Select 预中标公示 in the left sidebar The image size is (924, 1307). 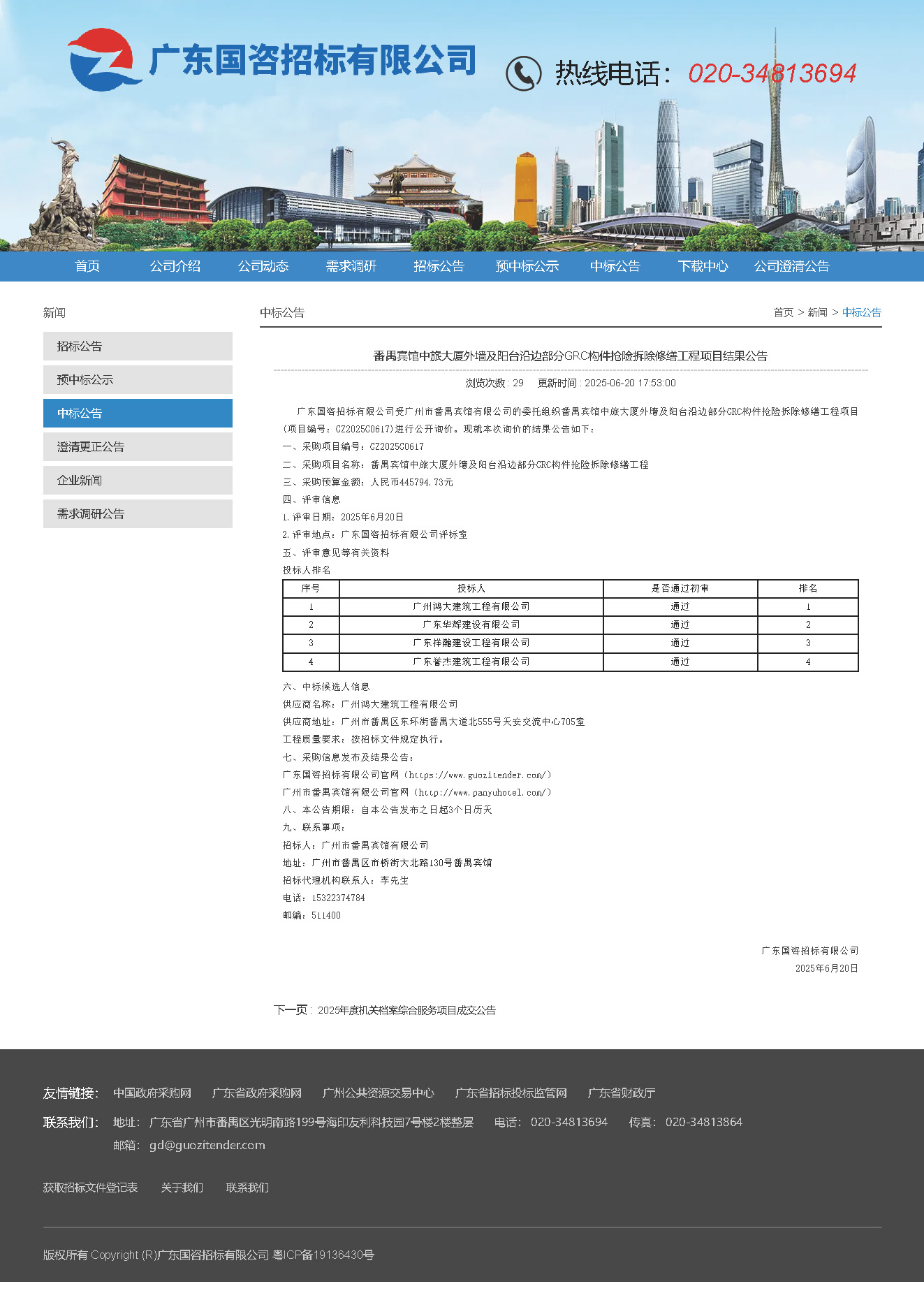(x=138, y=379)
